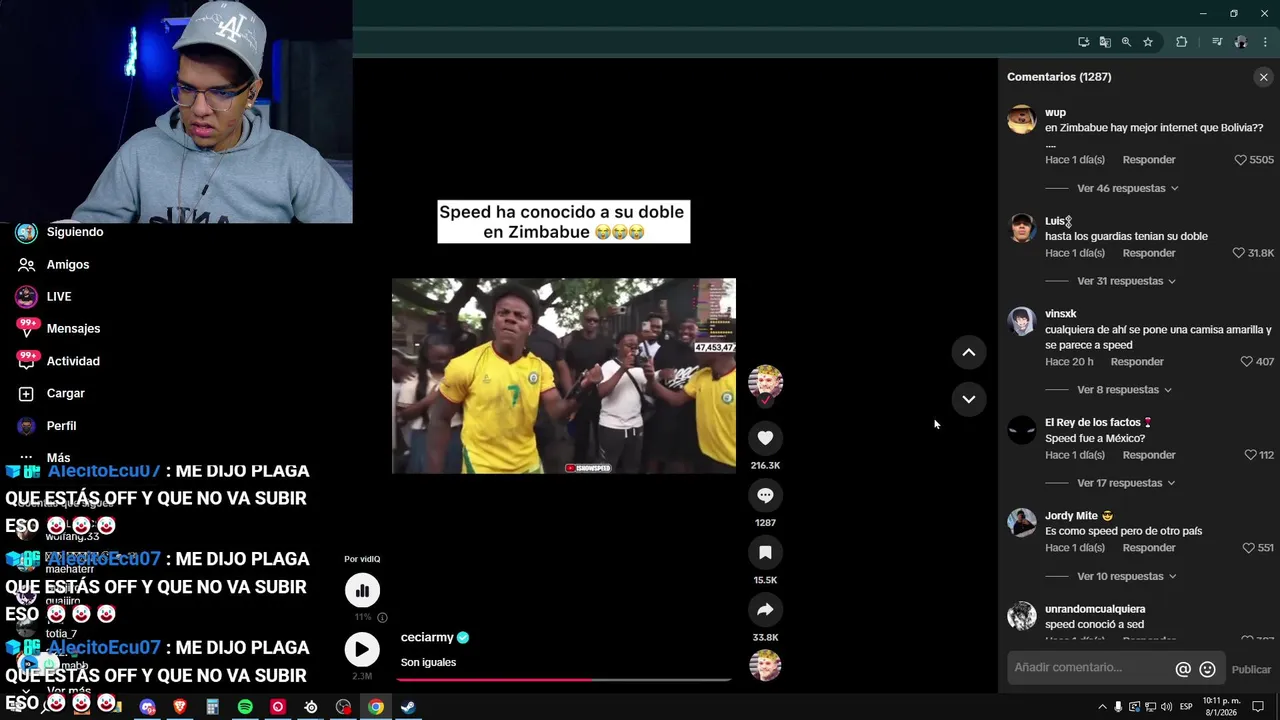Share the video with the arrow icon
The width and height of the screenshot is (1280, 720).
765,609
